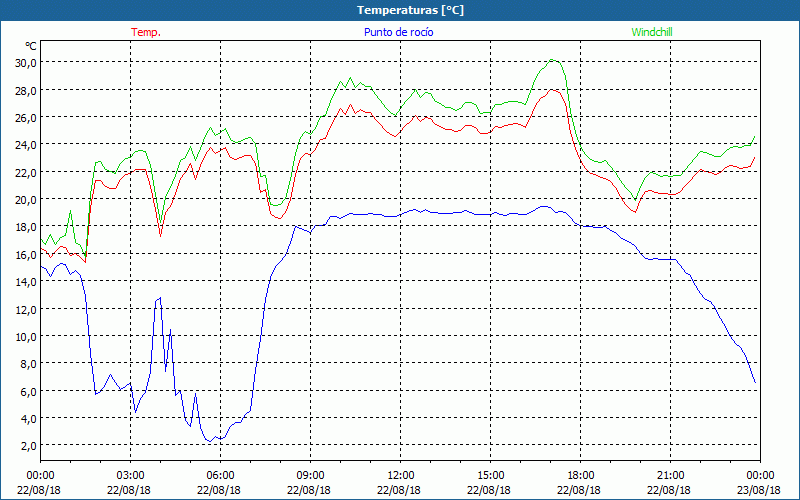Click the 12:00 time axis label
This screenshot has width=800, height=500.
coord(401,476)
